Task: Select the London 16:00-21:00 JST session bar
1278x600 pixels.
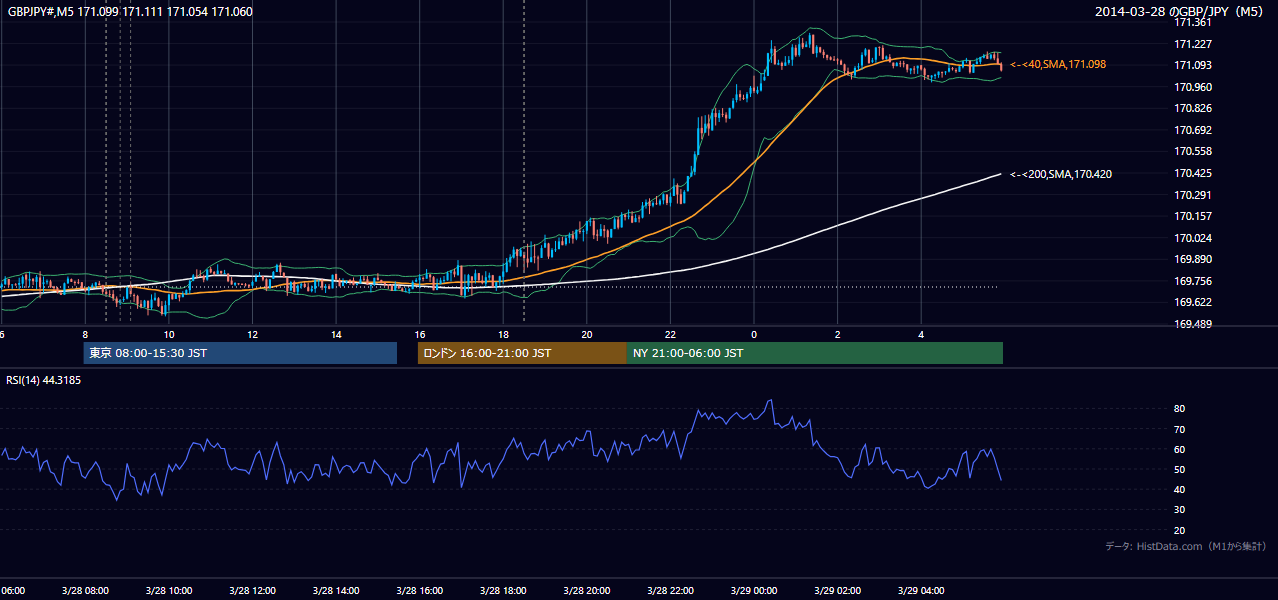Action: pos(522,353)
